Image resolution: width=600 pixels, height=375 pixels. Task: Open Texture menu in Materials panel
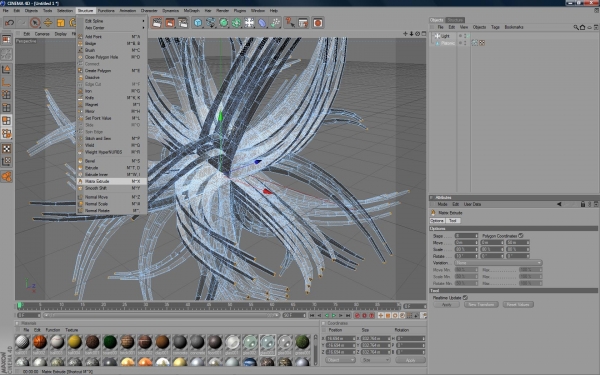tap(71, 330)
